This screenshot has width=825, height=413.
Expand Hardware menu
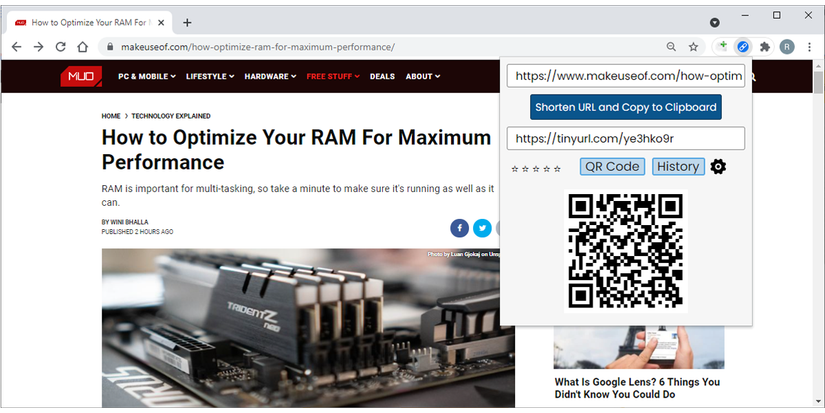[270, 76]
